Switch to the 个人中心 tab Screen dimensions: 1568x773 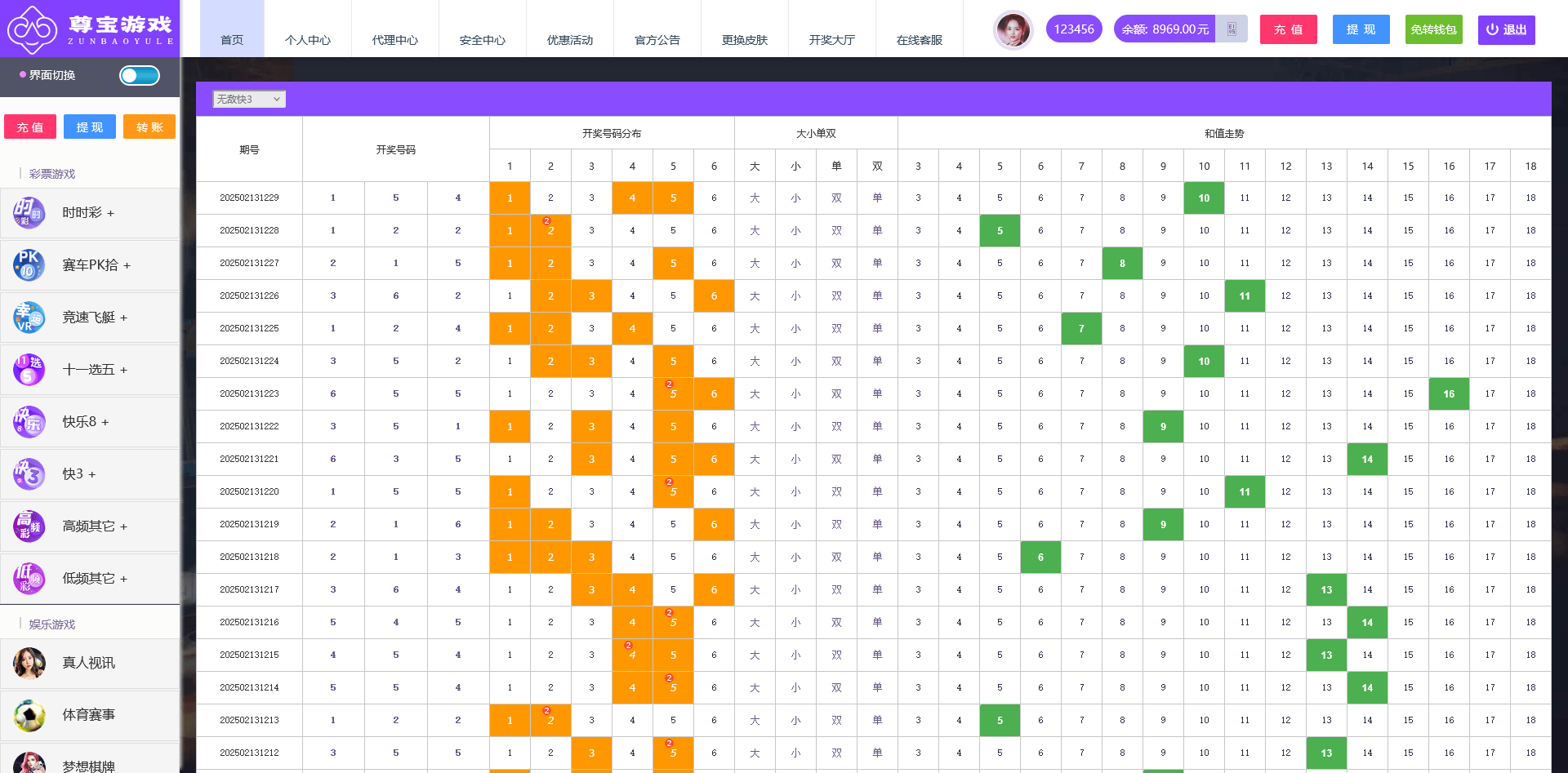point(308,40)
